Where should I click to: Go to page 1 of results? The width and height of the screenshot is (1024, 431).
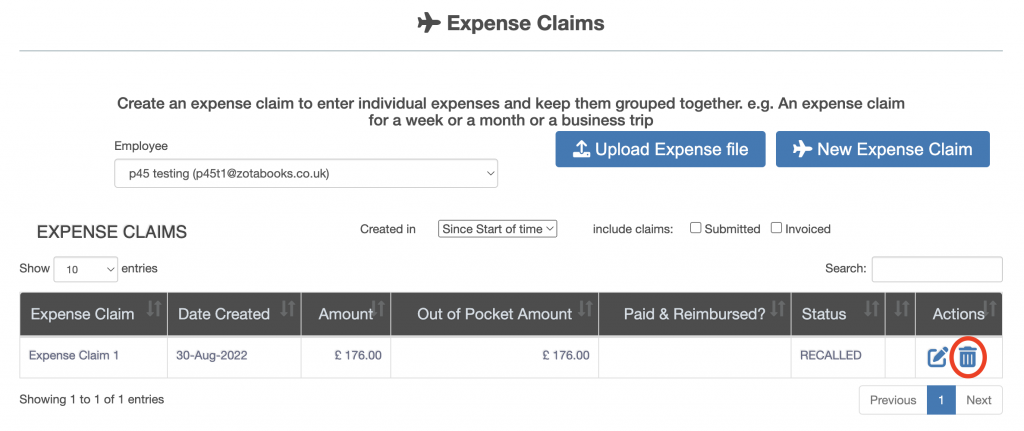pyautogui.click(x=941, y=400)
